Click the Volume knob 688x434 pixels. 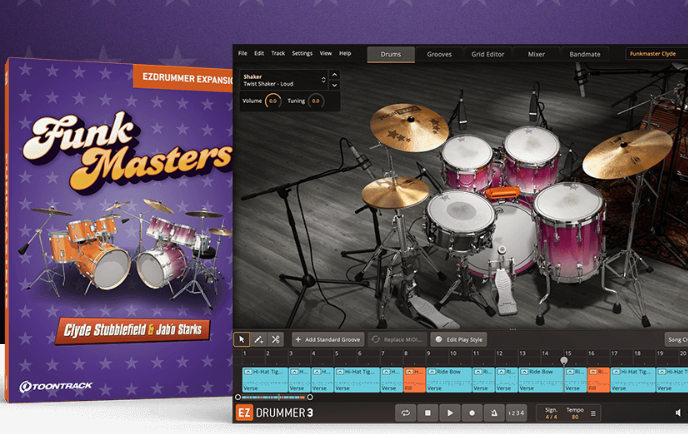[x=273, y=101]
